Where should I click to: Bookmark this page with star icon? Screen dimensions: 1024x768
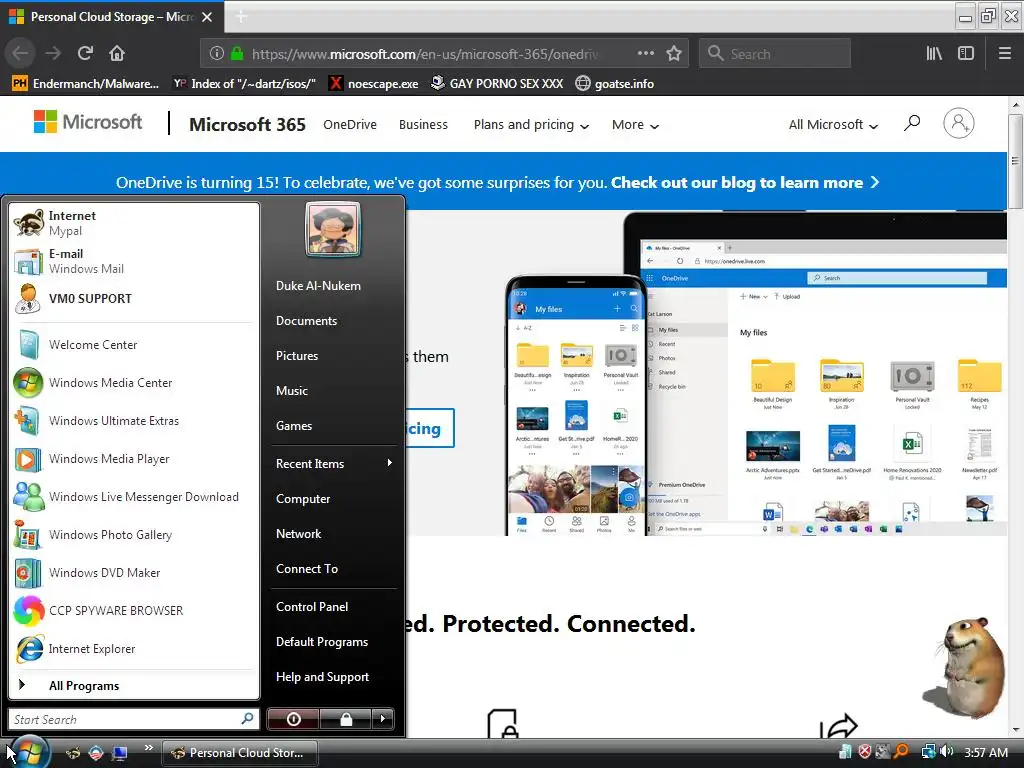(x=674, y=54)
